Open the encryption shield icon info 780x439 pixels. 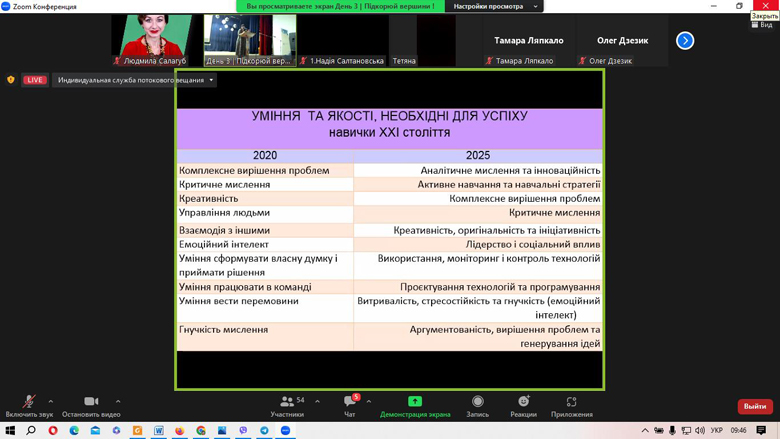(10, 80)
